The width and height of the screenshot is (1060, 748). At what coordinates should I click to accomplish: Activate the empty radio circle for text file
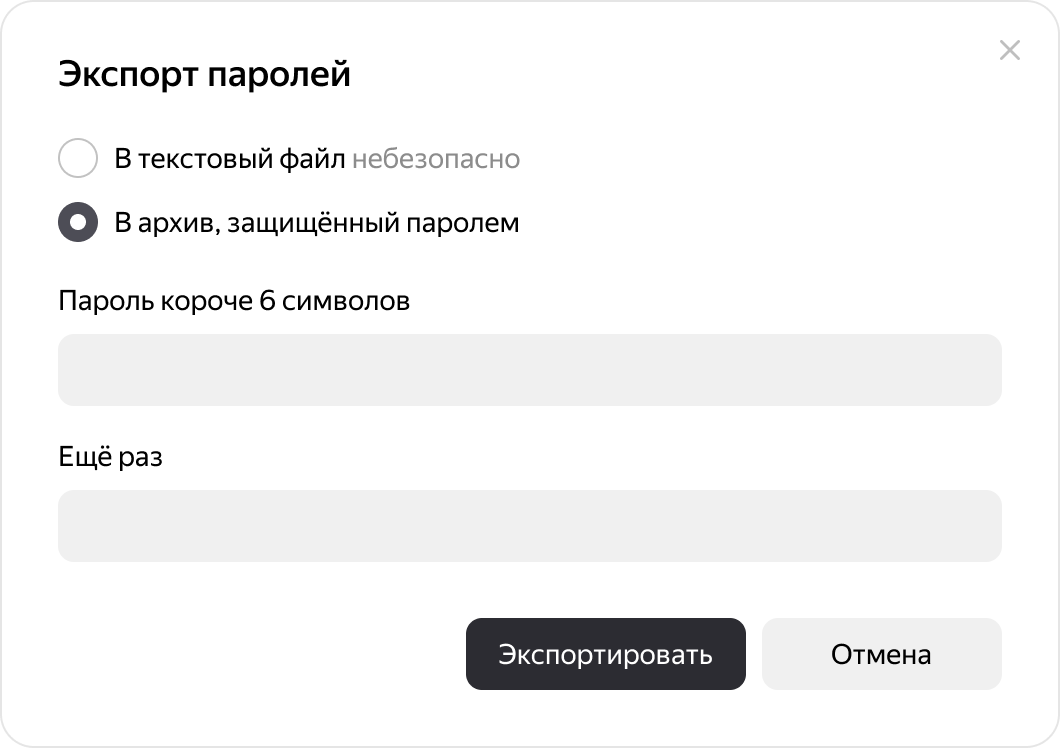(x=78, y=159)
